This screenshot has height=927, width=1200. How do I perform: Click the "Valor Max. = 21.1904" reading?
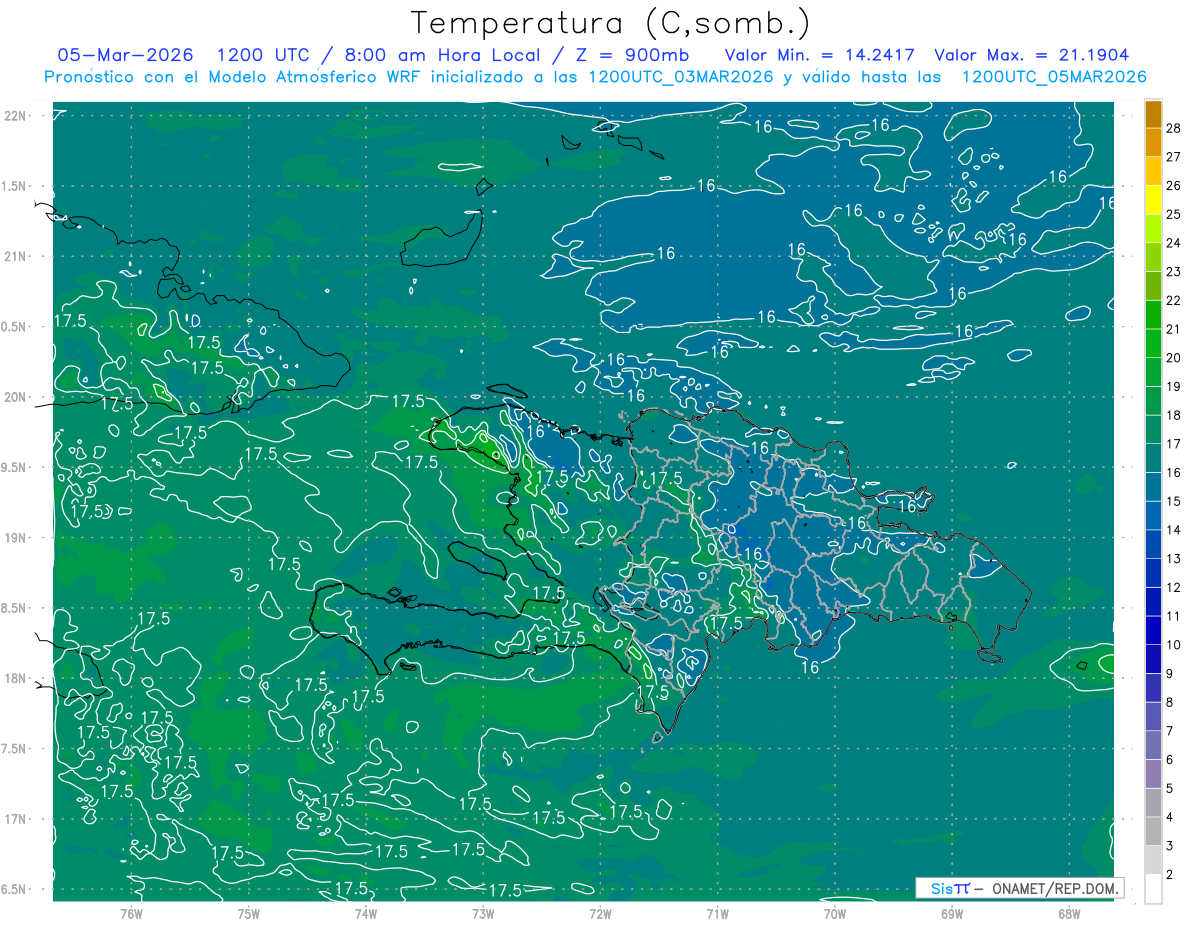tap(1032, 55)
